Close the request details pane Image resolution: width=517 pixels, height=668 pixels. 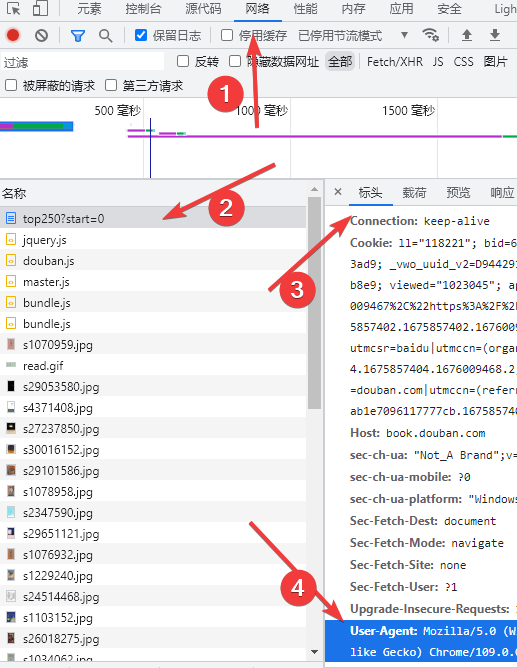[x=338, y=192]
